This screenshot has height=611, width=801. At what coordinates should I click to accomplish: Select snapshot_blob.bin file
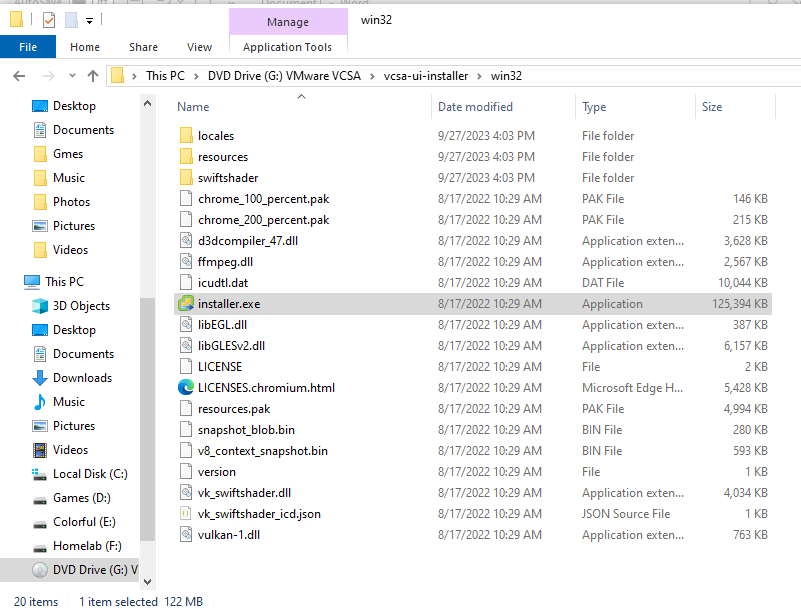point(473,429)
